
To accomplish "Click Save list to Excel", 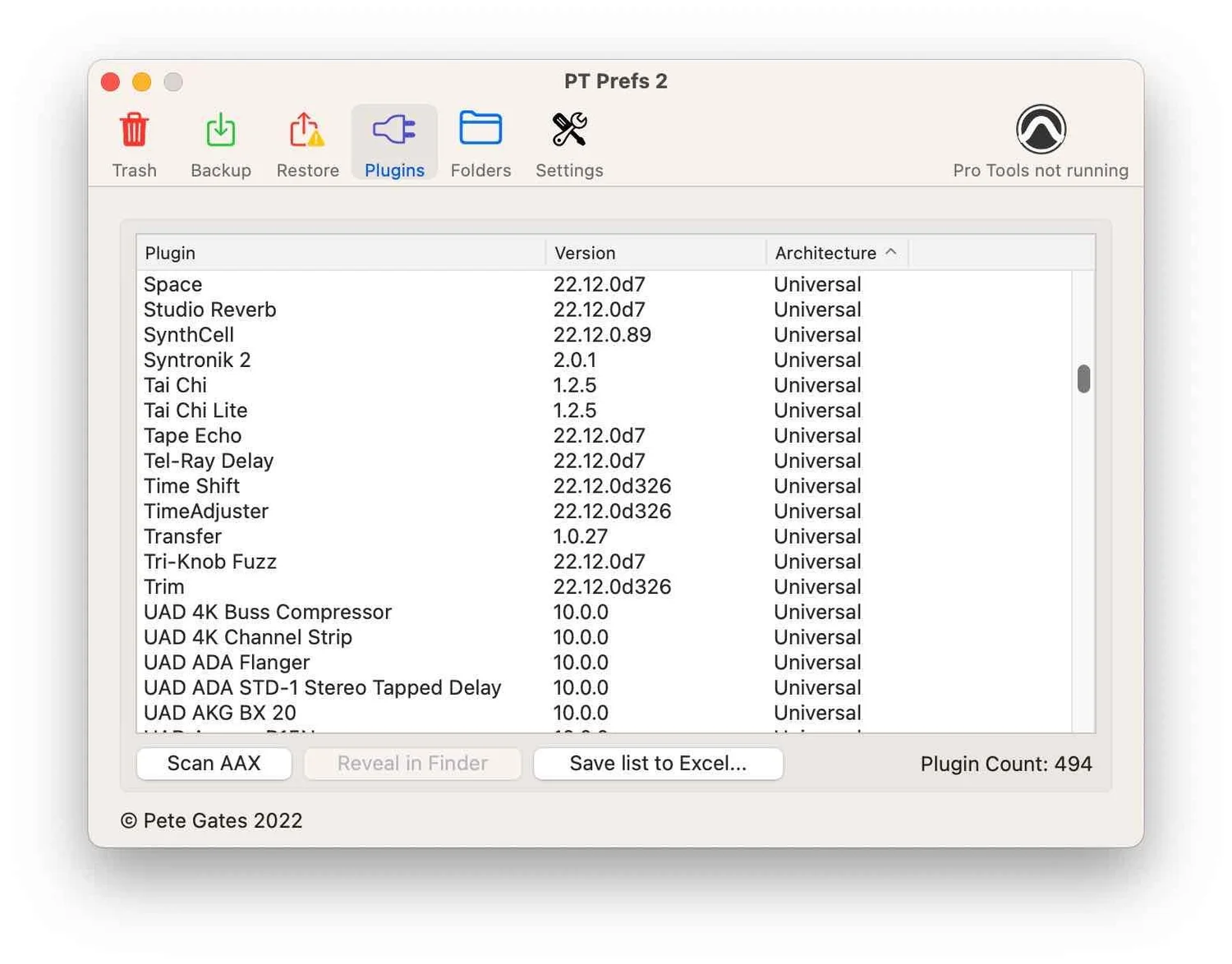I will 658,764.
